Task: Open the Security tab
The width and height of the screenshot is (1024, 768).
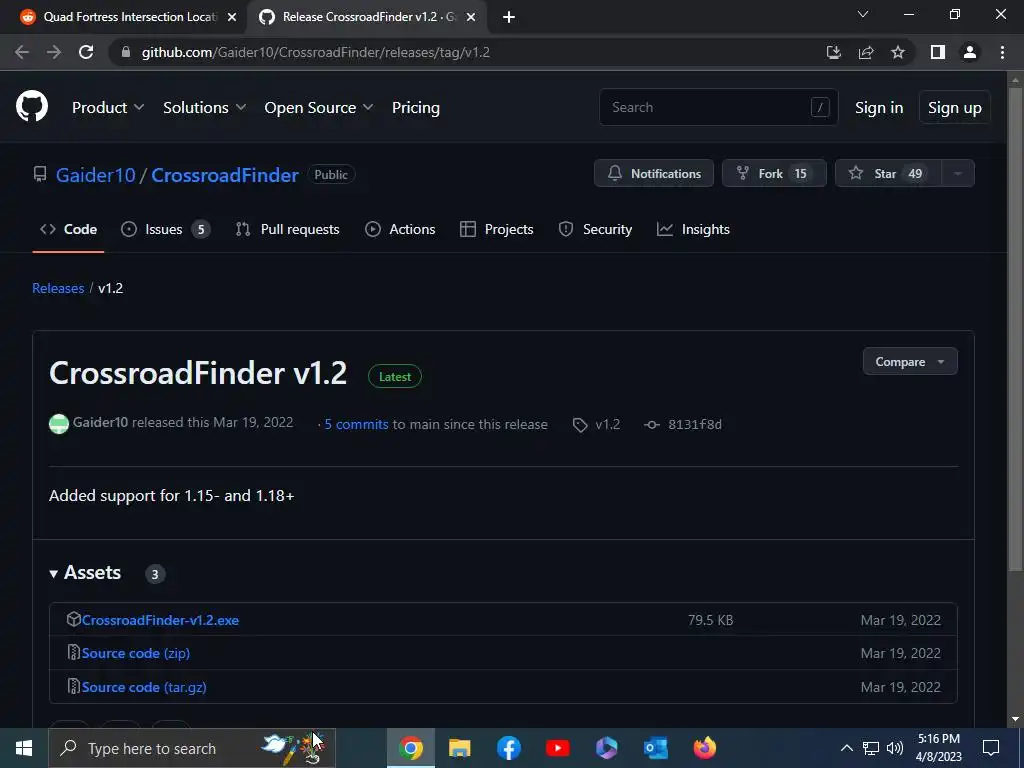Action: click(x=595, y=229)
